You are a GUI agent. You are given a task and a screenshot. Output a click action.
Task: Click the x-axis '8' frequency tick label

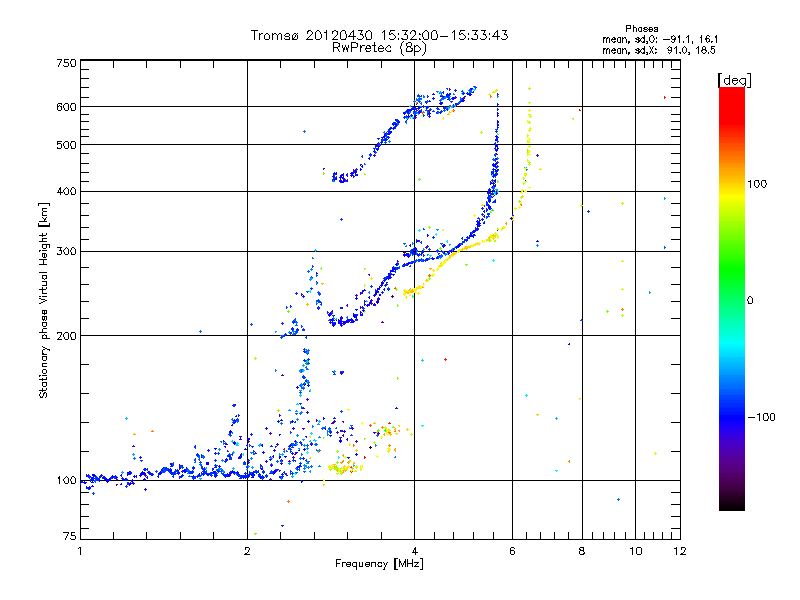point(582,551)
